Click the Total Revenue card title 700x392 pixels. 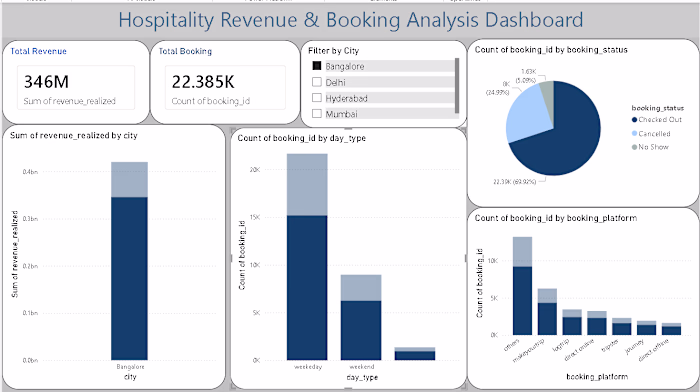click(38, 51)
